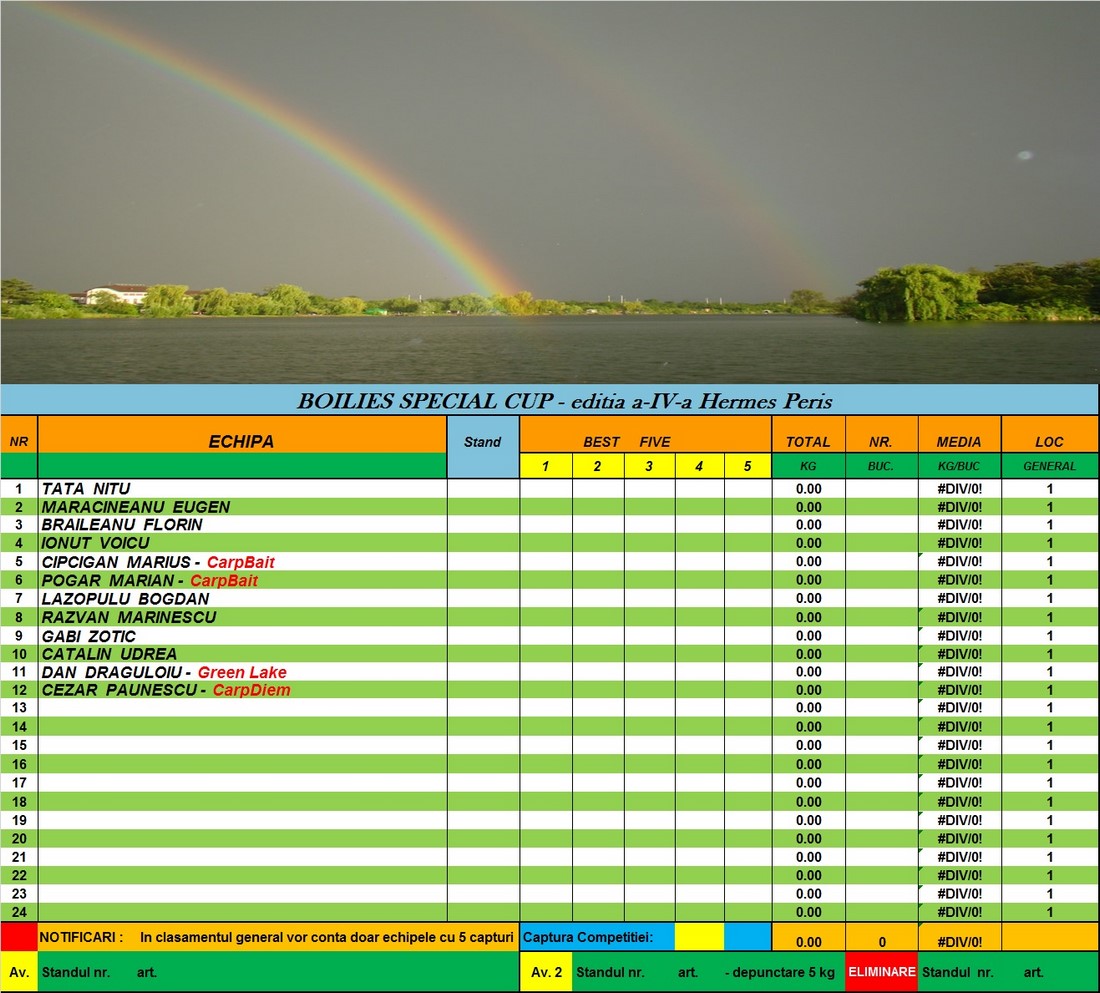Click the BEST FIVE header
The height and width of the screenshot is (993, 1100).
tap(627, 441)
